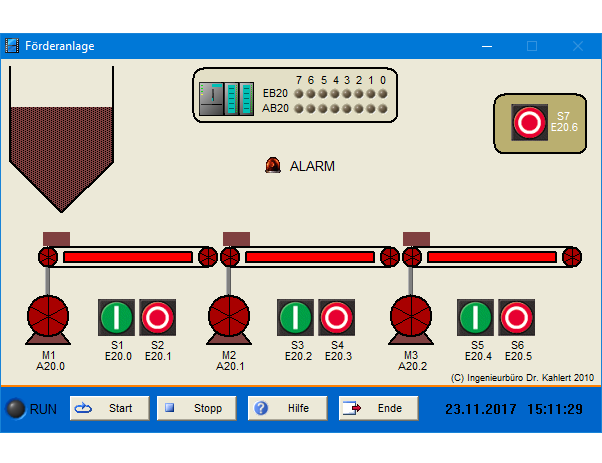Click AB20 bit 2 indicator LED

pos(359,109)
